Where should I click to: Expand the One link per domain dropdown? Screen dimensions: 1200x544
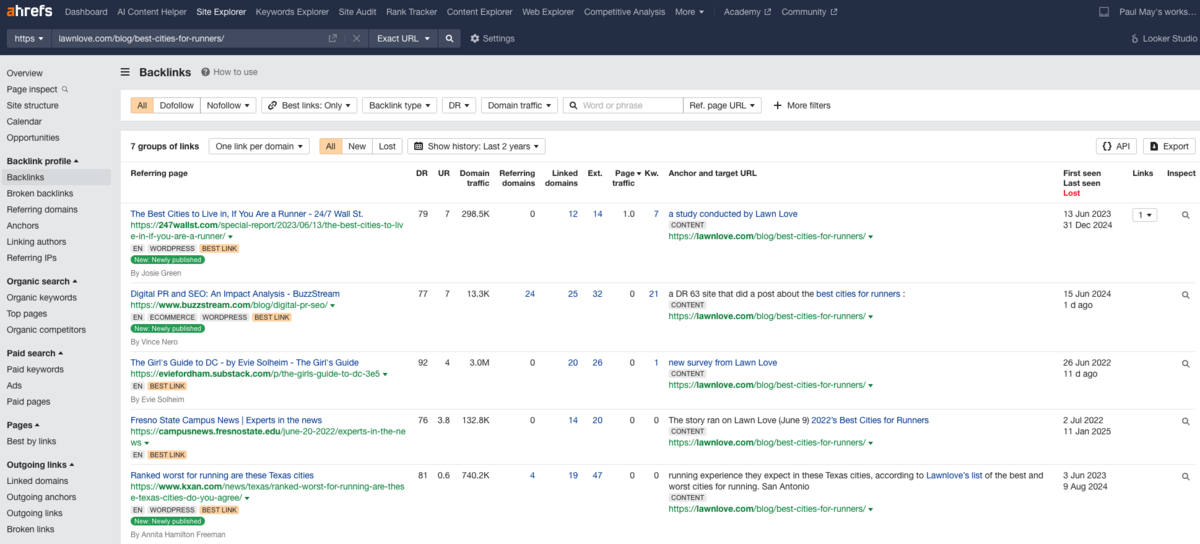click(259, 146)
